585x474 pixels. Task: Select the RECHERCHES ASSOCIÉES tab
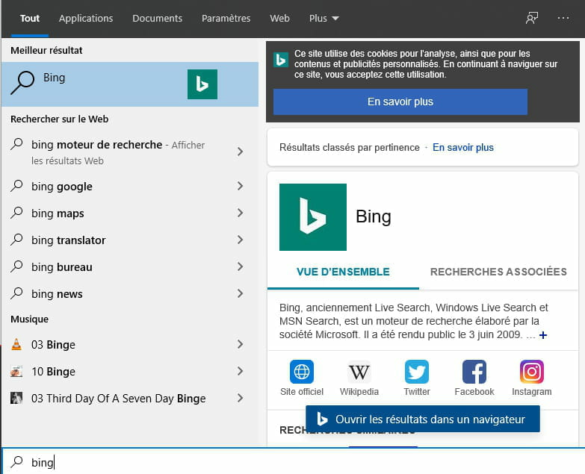[x=498, y=272]
